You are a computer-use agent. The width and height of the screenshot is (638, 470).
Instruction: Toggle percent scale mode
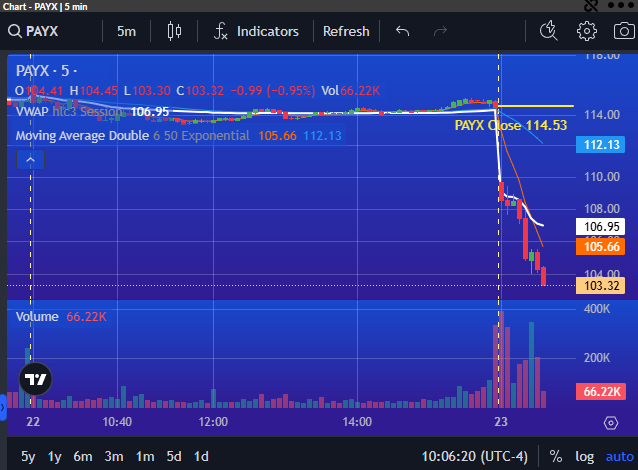(556, 457)
